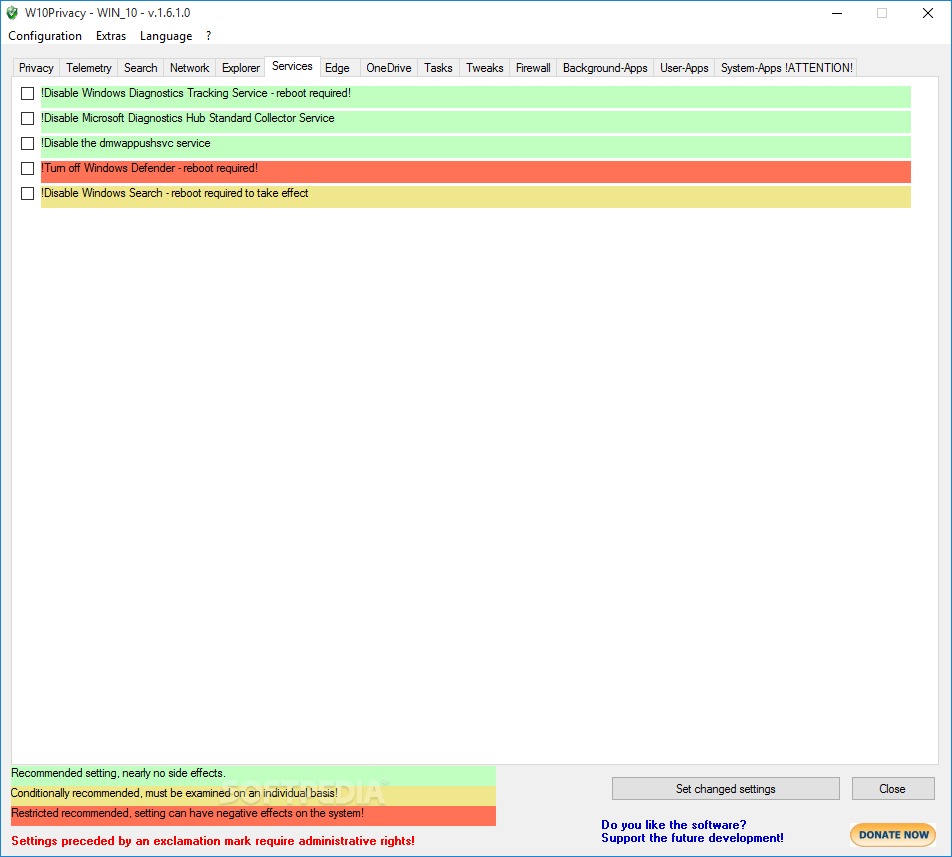The height and width of the screenshot is (857, 952).
Task: Open the question mark help menu
Action: click(x=208, y=36)
